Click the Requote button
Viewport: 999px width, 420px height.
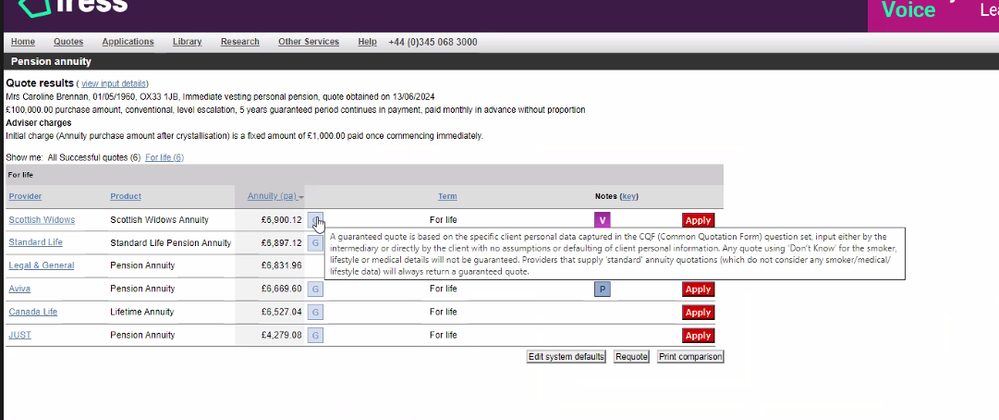631,357
